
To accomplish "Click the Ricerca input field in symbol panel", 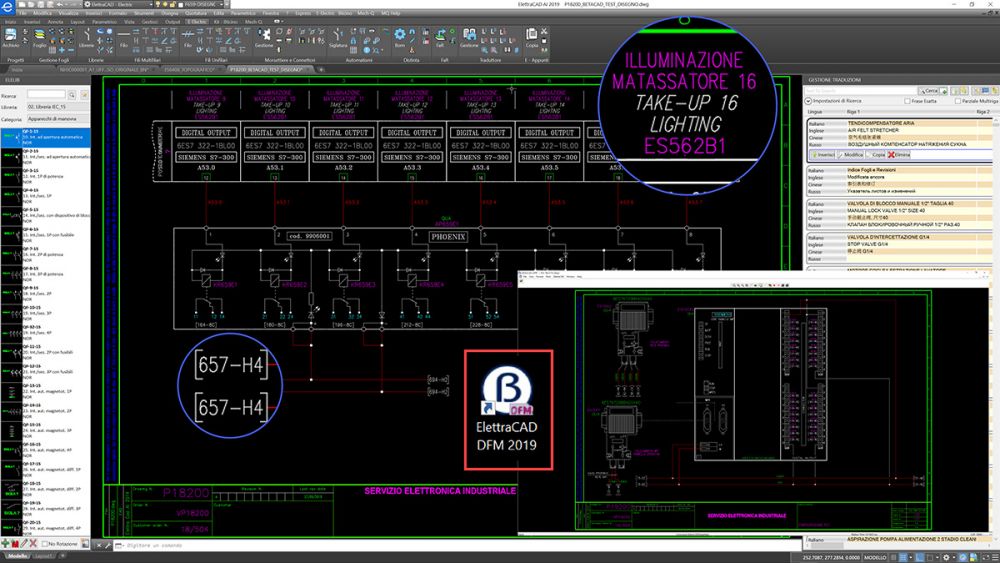I will point(46,95).
